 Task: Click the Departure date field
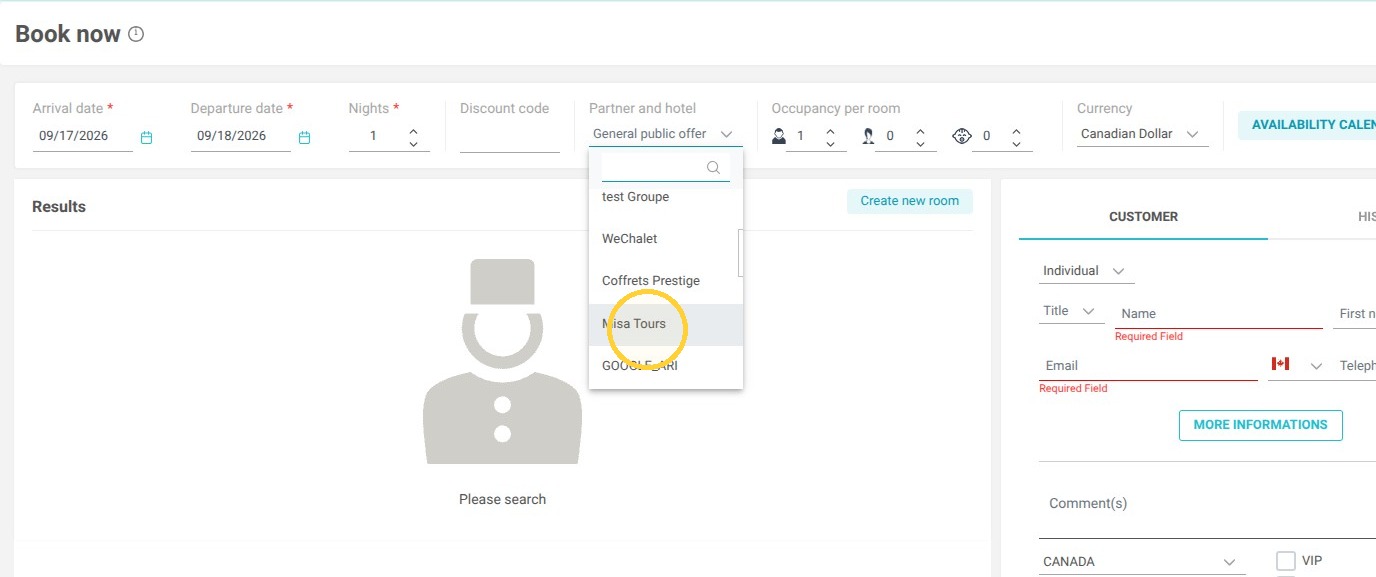point(241,136)
